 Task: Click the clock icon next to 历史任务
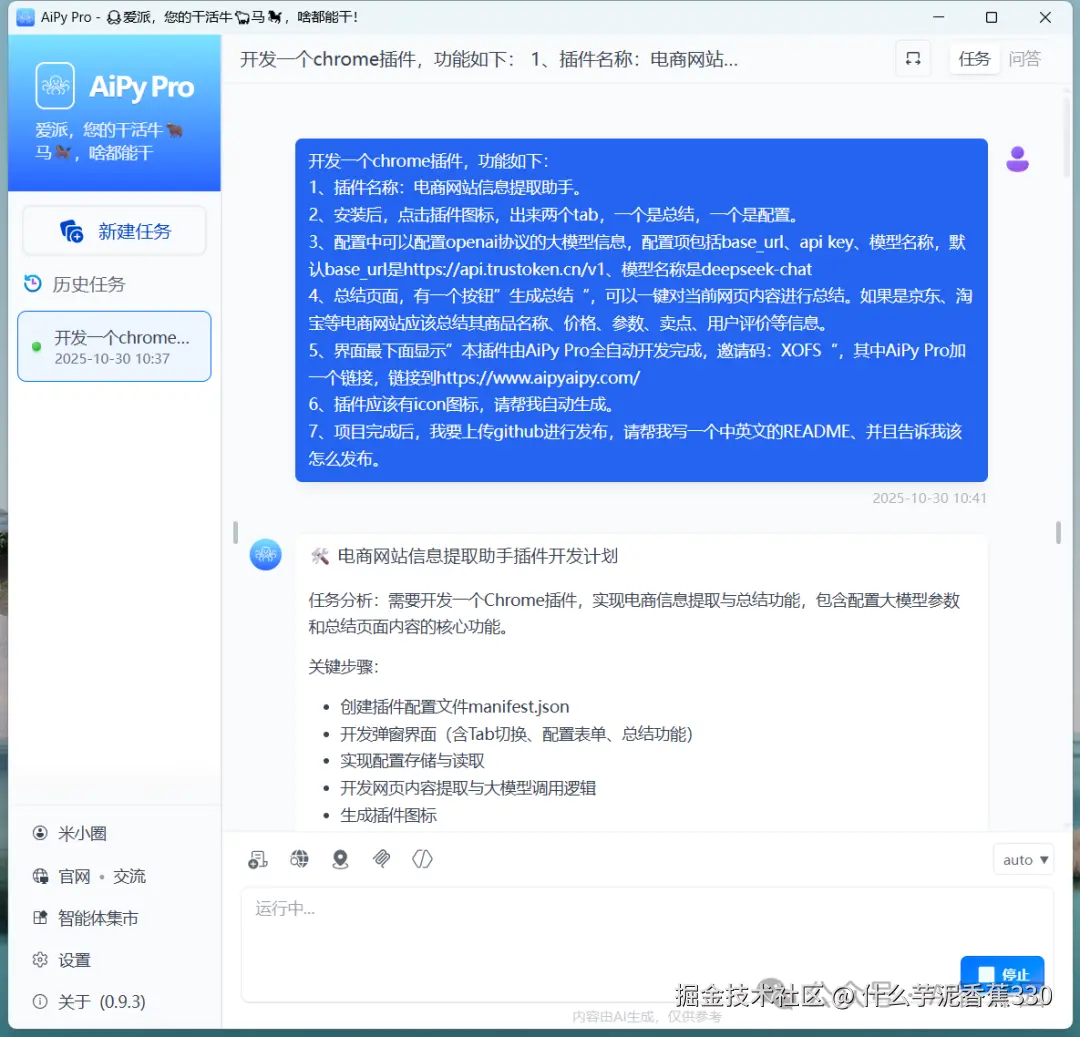tap(31, 284)
